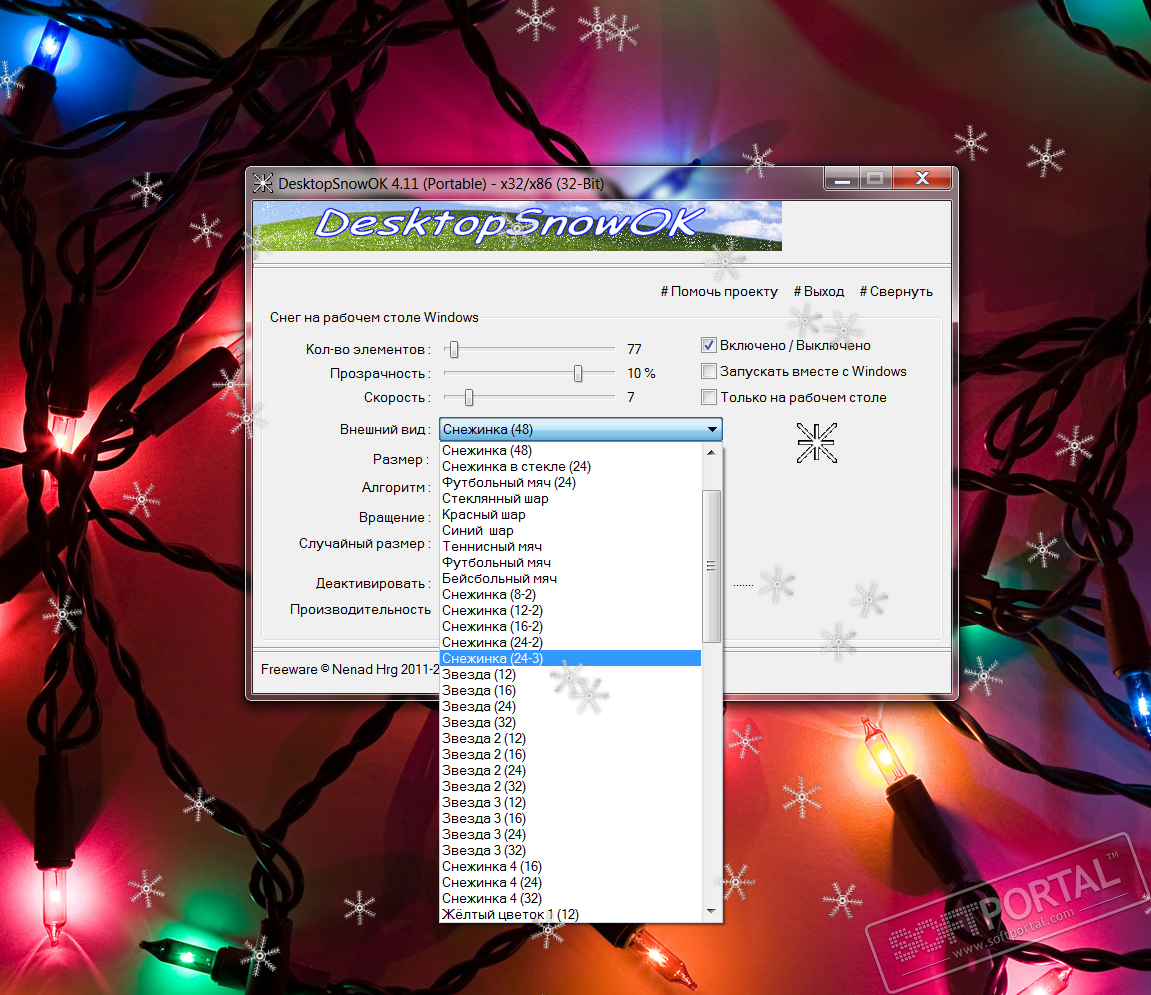
Task: Select Звезда 2 (32) entry
Action: 570,786
